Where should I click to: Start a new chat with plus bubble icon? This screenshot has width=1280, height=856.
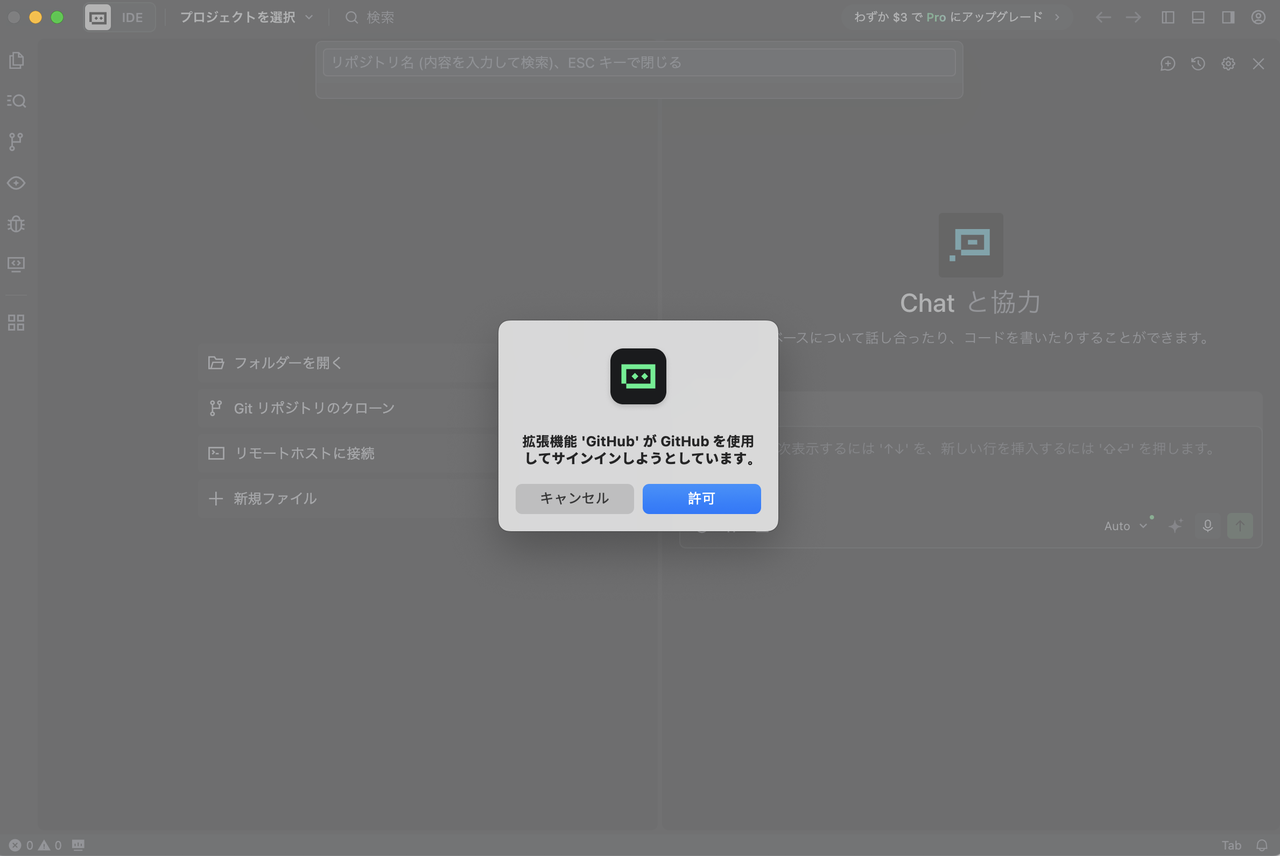pos(1168,63)
